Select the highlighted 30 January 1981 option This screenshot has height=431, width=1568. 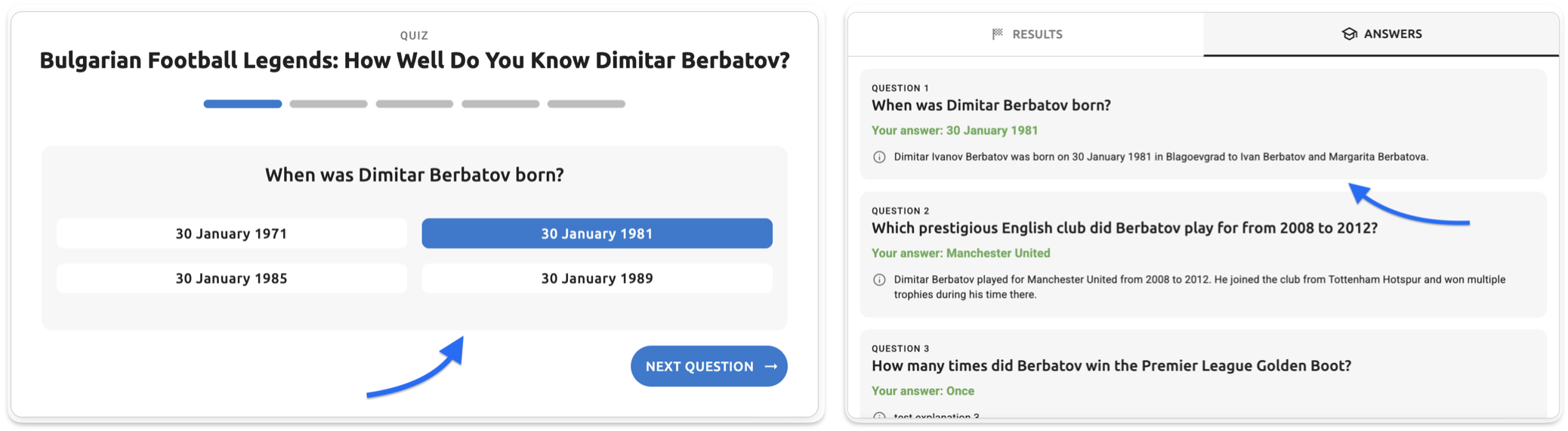pyautogui.click(x=597, y=234)
